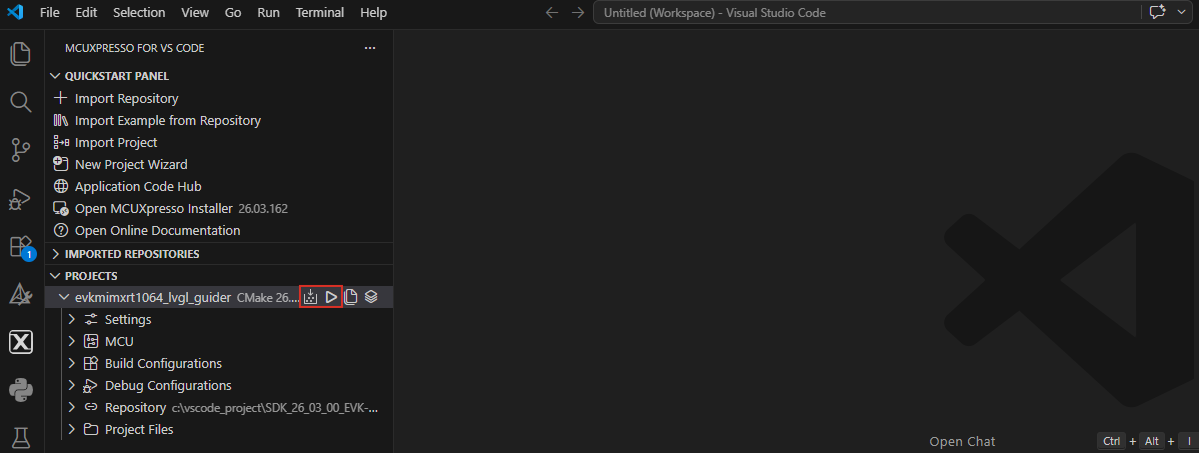Click the books icon for Import Example
1199x453 pixels.
point(61,121)
